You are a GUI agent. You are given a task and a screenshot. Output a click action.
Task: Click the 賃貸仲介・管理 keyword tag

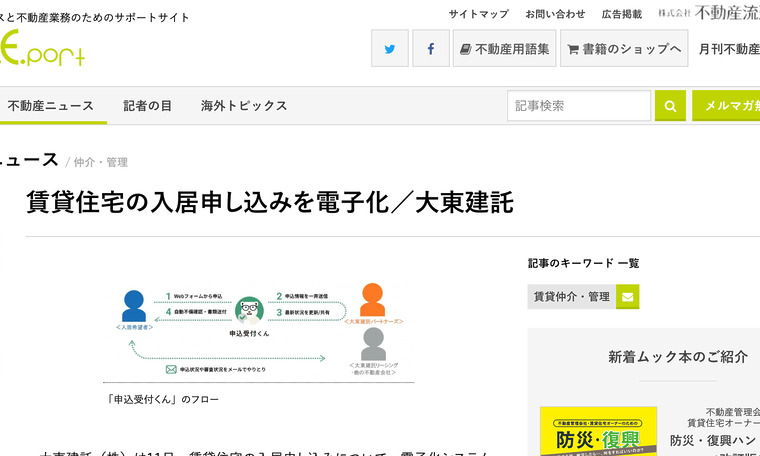[571, 296]
